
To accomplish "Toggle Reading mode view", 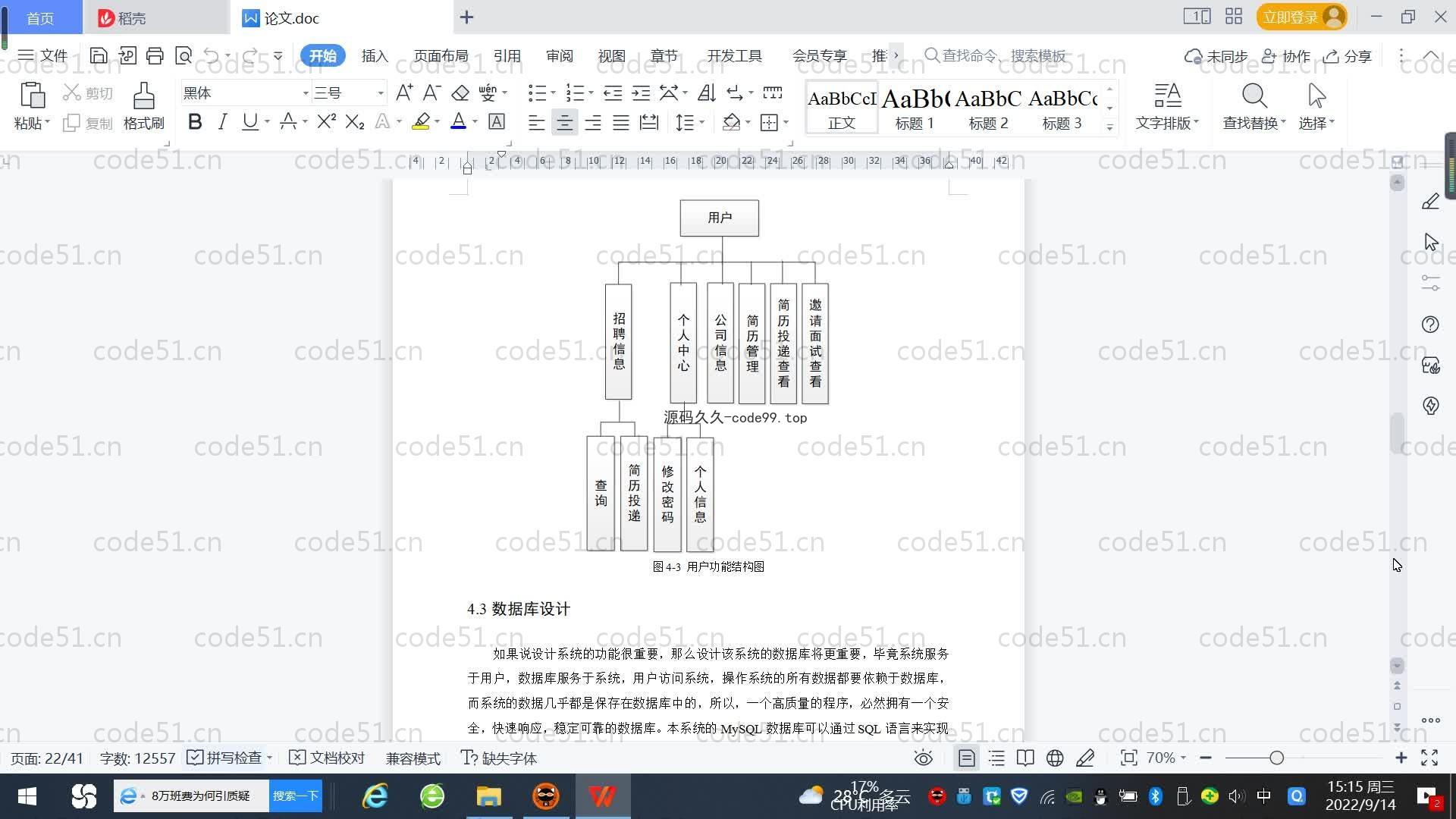I will [1025, 758].
